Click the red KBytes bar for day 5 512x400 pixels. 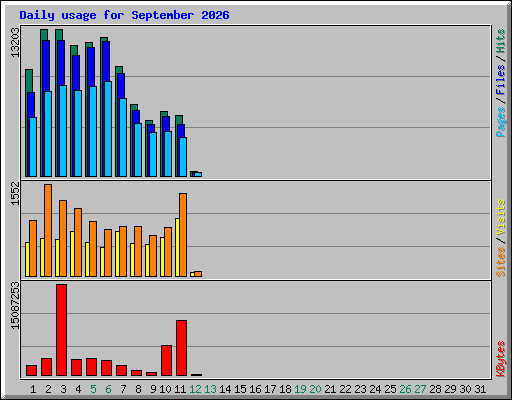click(91, 367)
